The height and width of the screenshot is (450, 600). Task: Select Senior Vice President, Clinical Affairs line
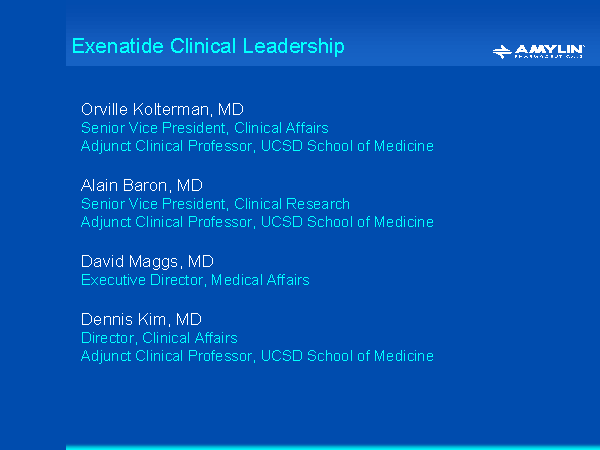click(204, 128)
